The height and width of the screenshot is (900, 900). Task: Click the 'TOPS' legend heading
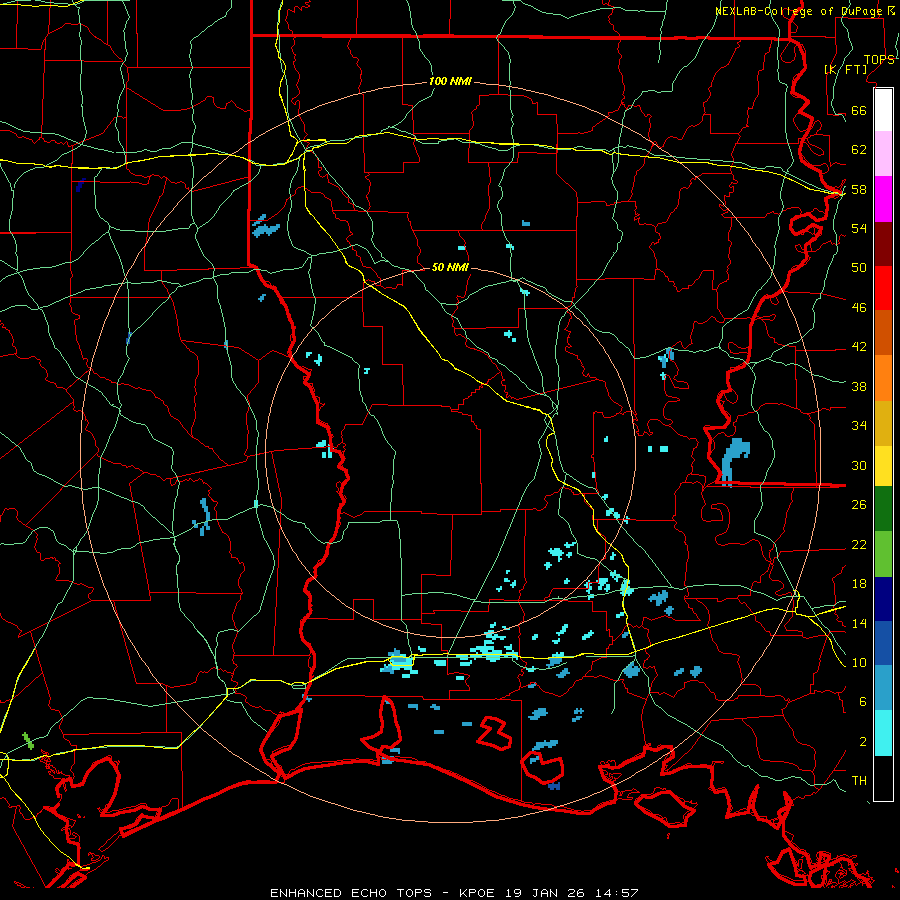coord(879,60)
